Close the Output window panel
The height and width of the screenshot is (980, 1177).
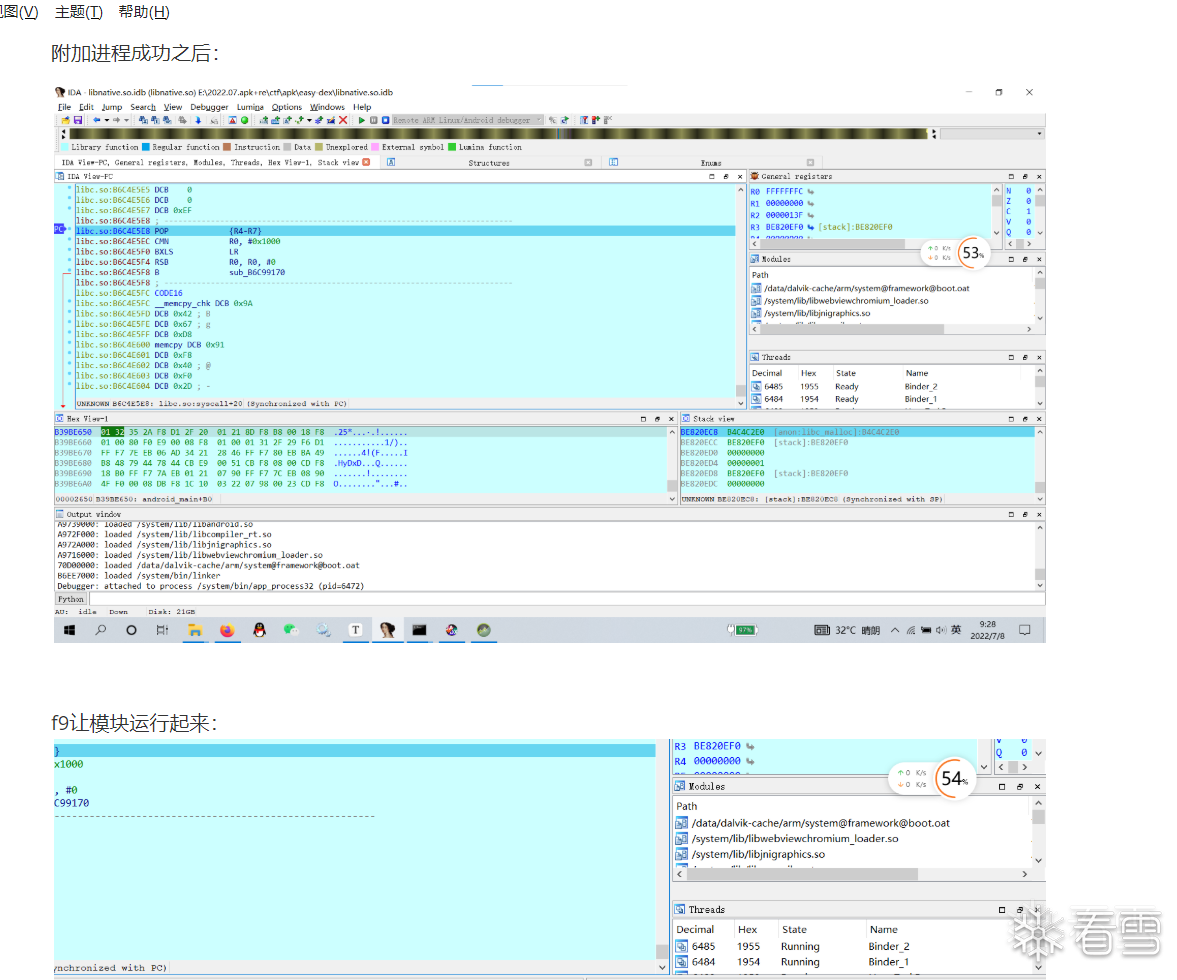pos(1039,515)
